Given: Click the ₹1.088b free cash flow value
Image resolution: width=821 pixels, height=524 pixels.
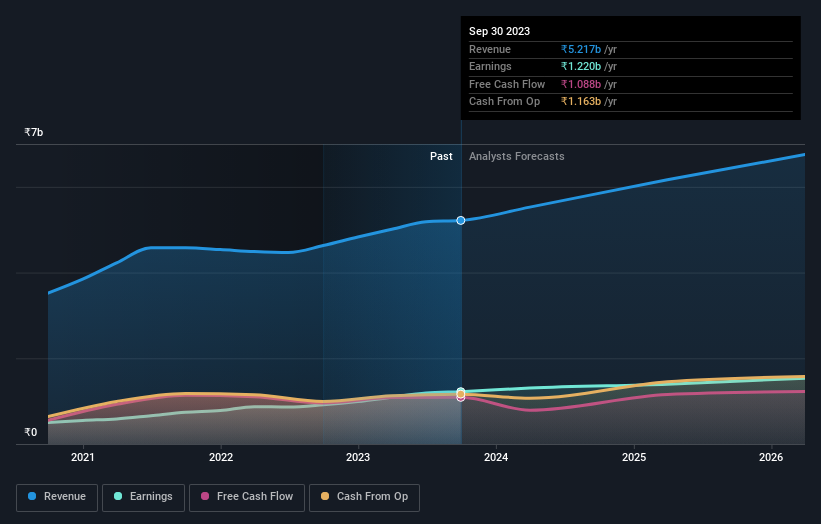Looking at the screenshot, I should coord(581,84).
